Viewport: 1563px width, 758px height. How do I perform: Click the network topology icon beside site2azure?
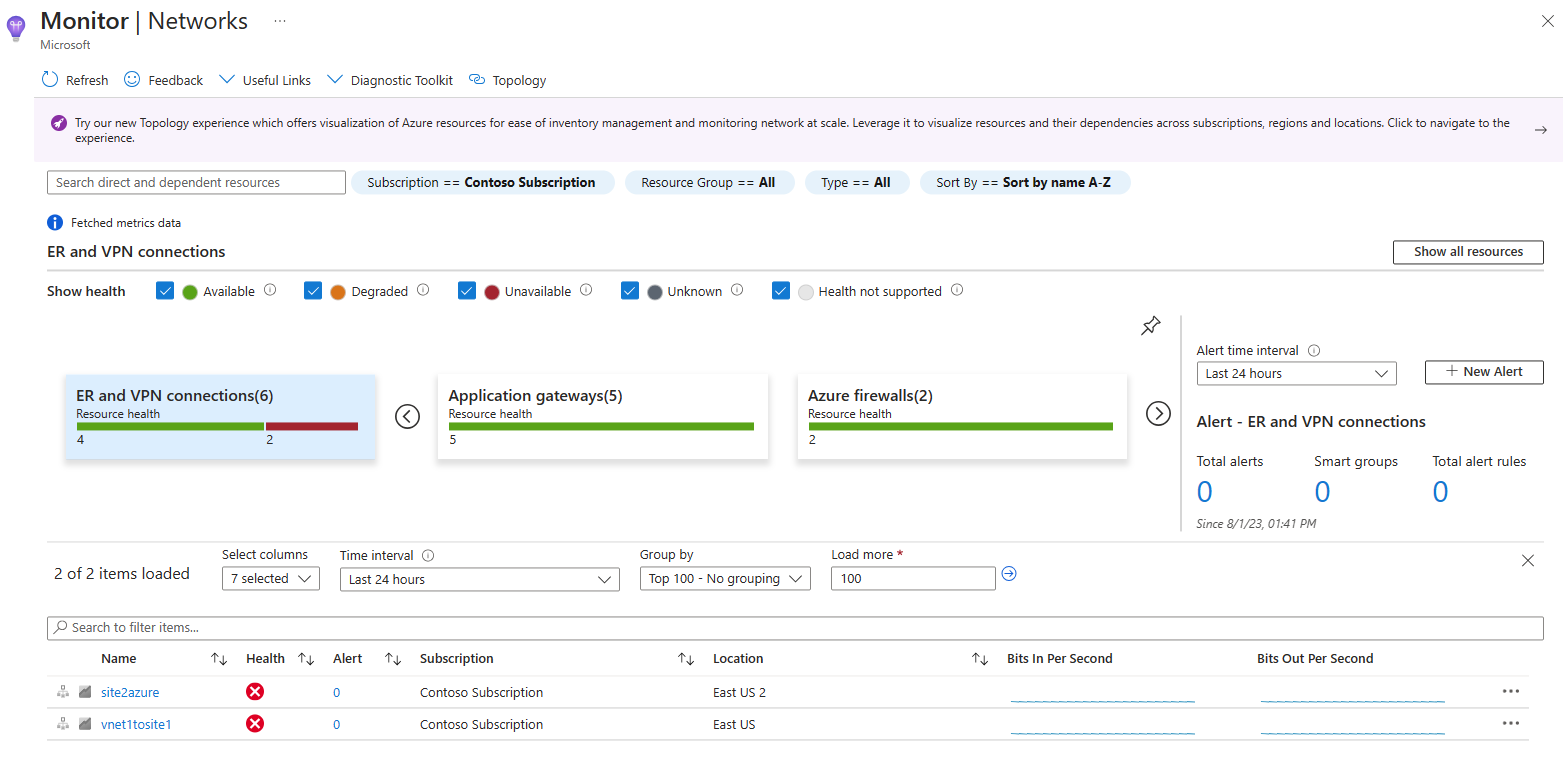62,691
